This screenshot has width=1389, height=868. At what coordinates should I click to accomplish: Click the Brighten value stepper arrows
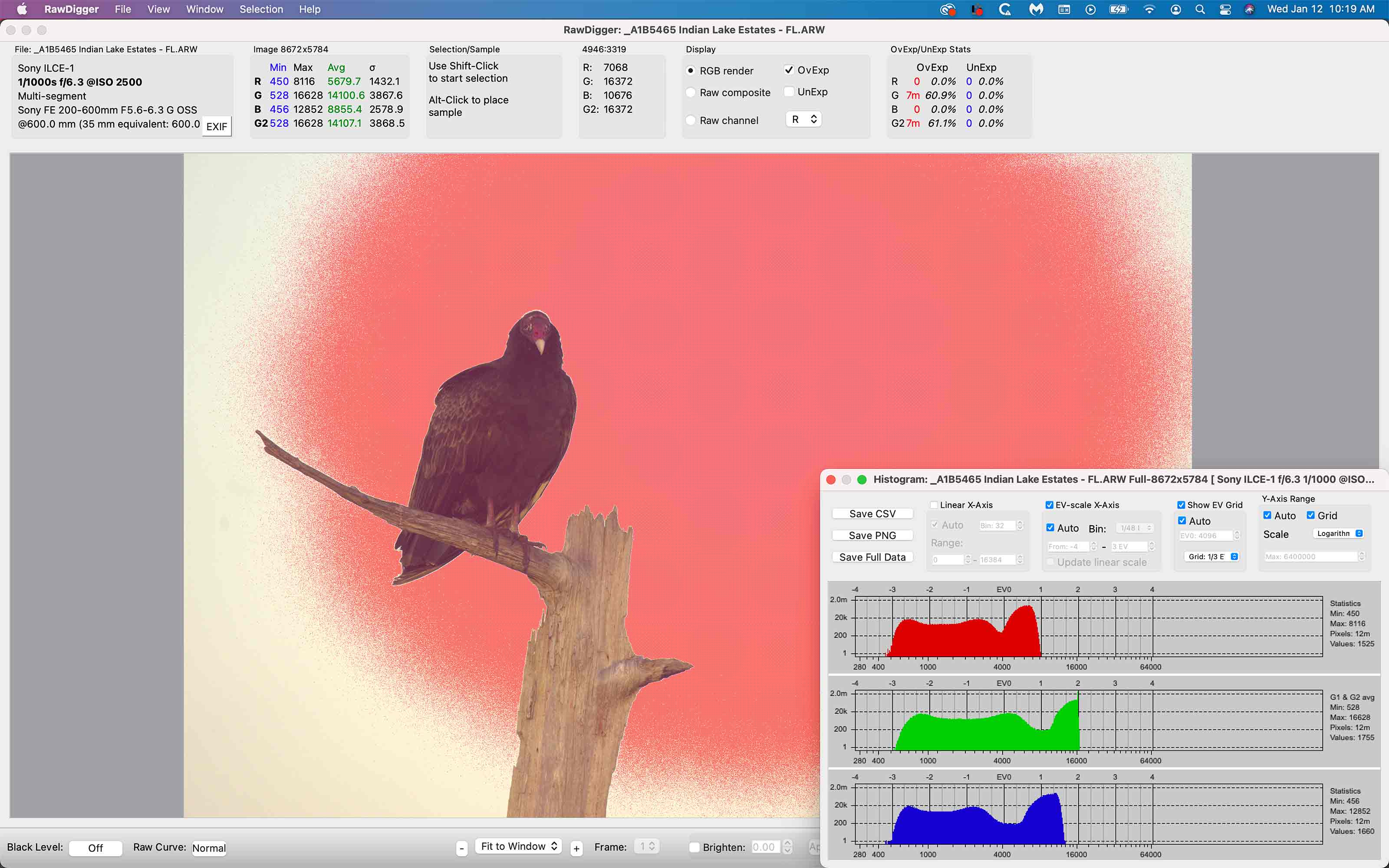pyautogui.click(x=787, y=847)
